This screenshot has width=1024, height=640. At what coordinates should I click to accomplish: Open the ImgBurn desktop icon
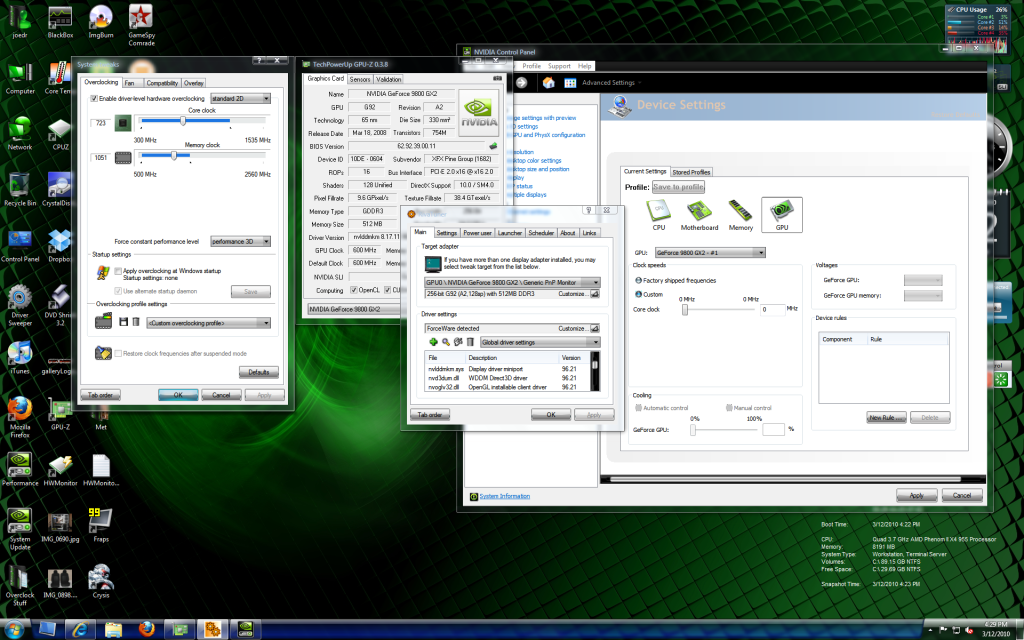[101, 22]
